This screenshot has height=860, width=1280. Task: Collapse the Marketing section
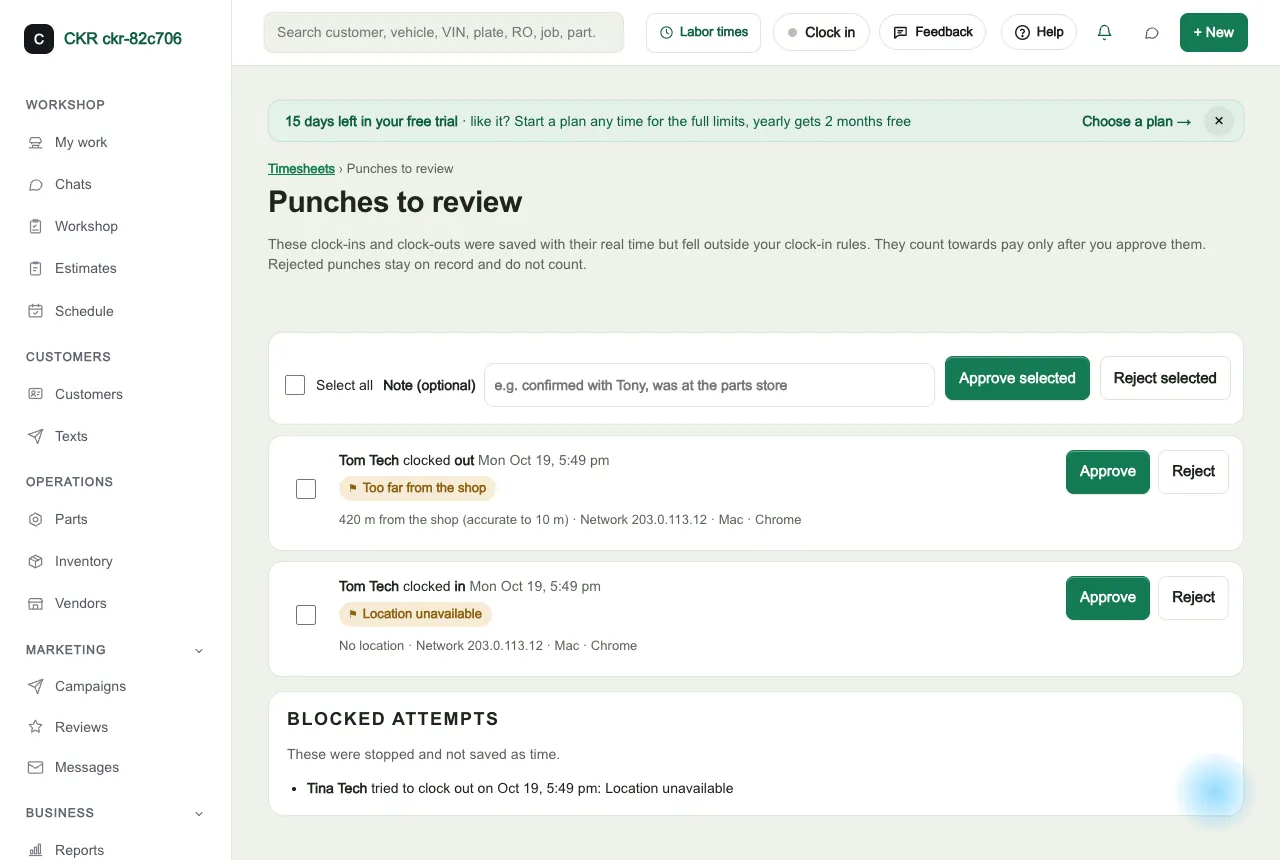[198, 650]
